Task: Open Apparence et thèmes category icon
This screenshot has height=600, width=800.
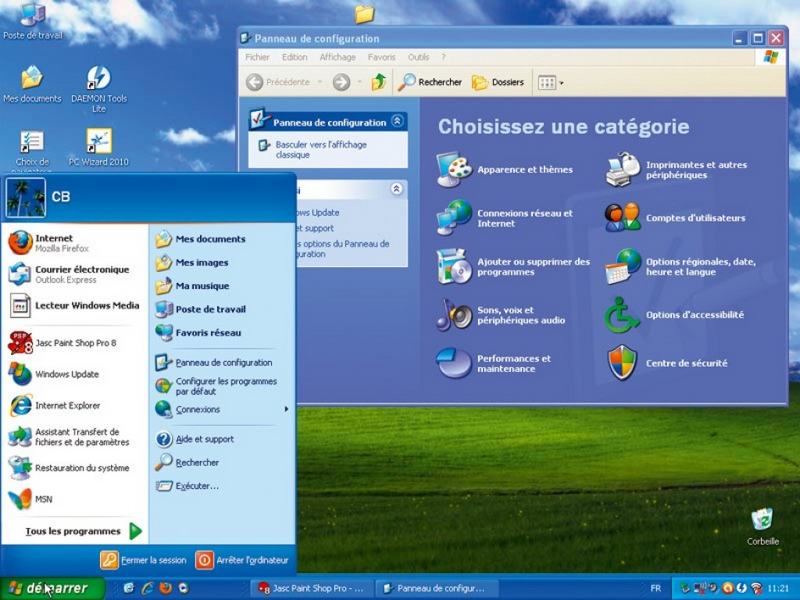Action: (x=454, y=169)
